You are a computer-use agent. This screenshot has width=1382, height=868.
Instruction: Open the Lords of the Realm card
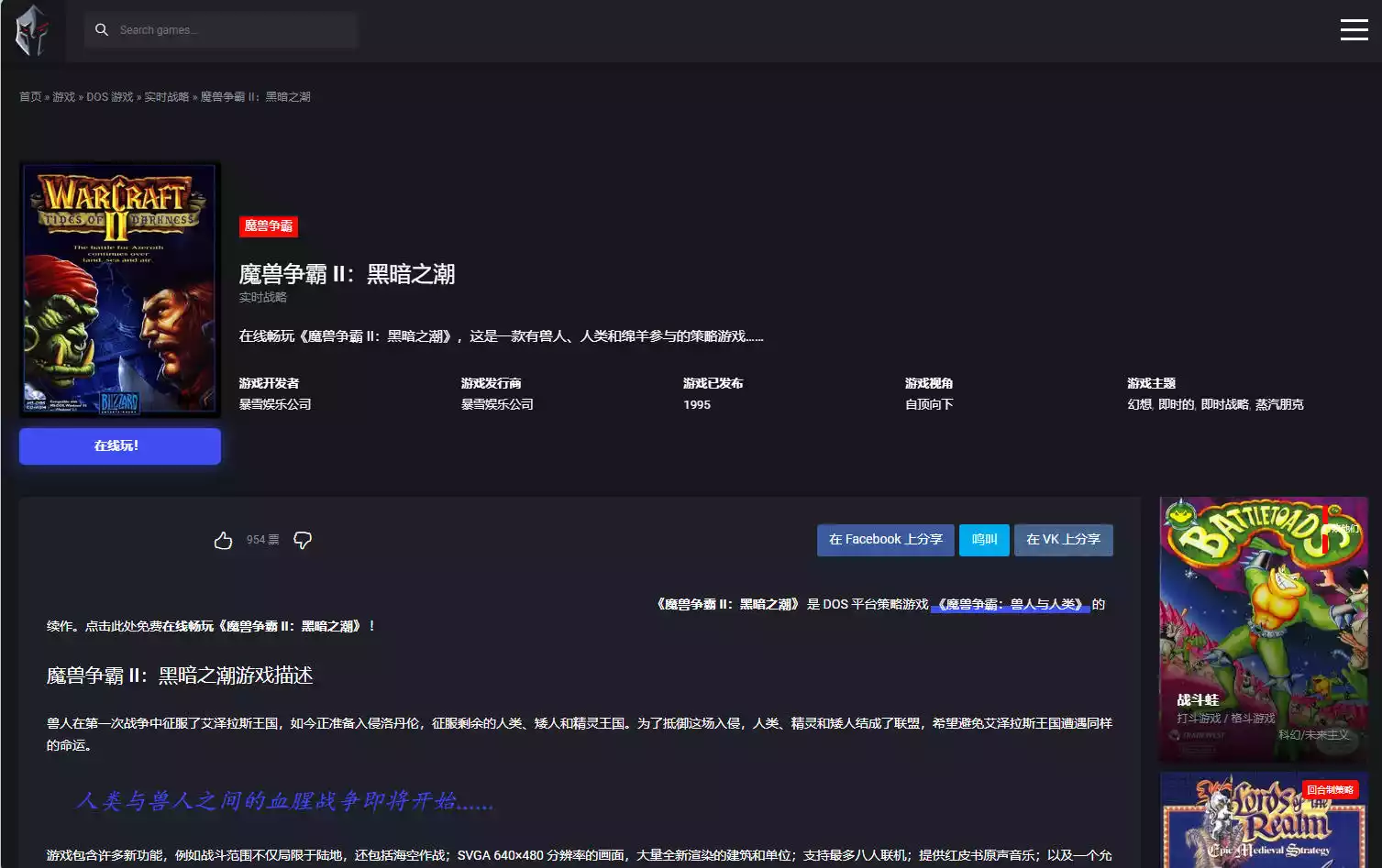tap(1264, 820)
